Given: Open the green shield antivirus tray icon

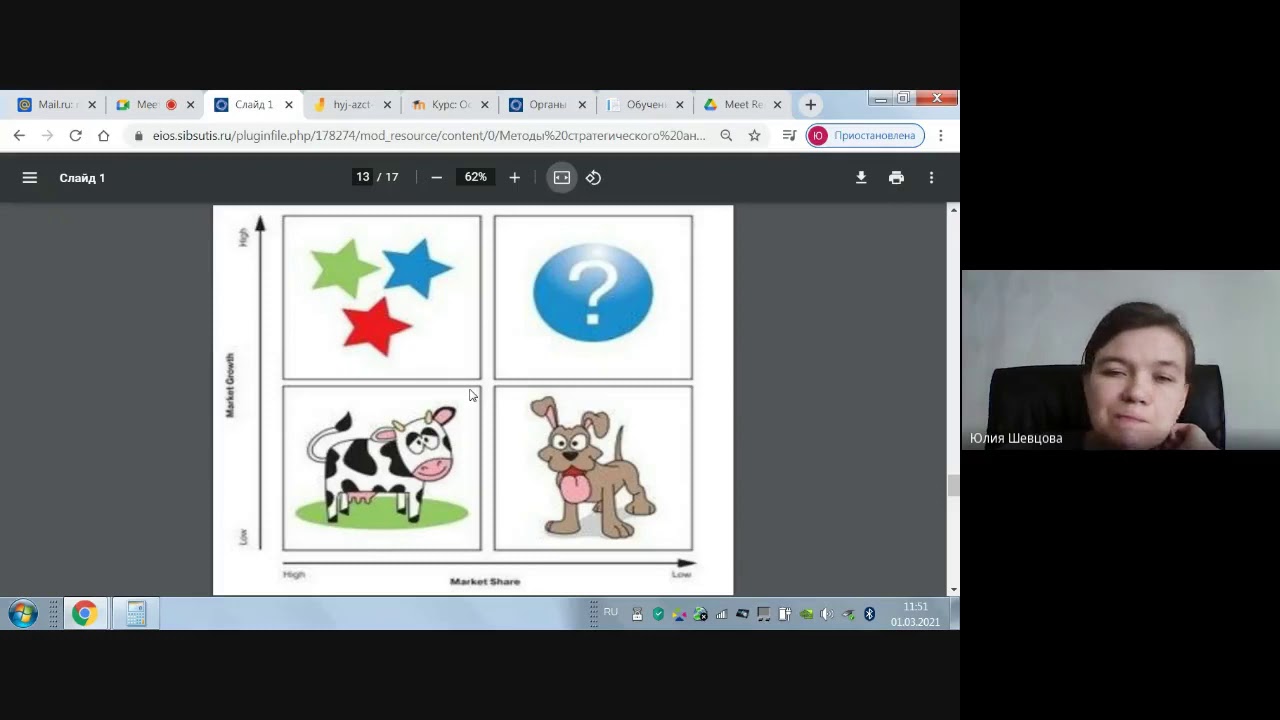Looking at the screenshot, I should (x=658, y=614).
